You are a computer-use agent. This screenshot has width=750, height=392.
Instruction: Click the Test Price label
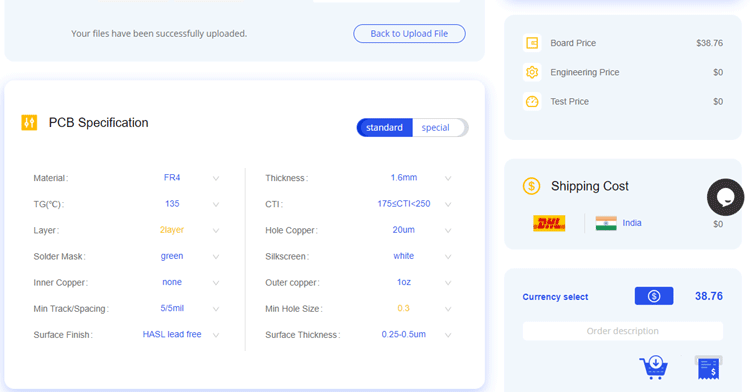point(569,101)
